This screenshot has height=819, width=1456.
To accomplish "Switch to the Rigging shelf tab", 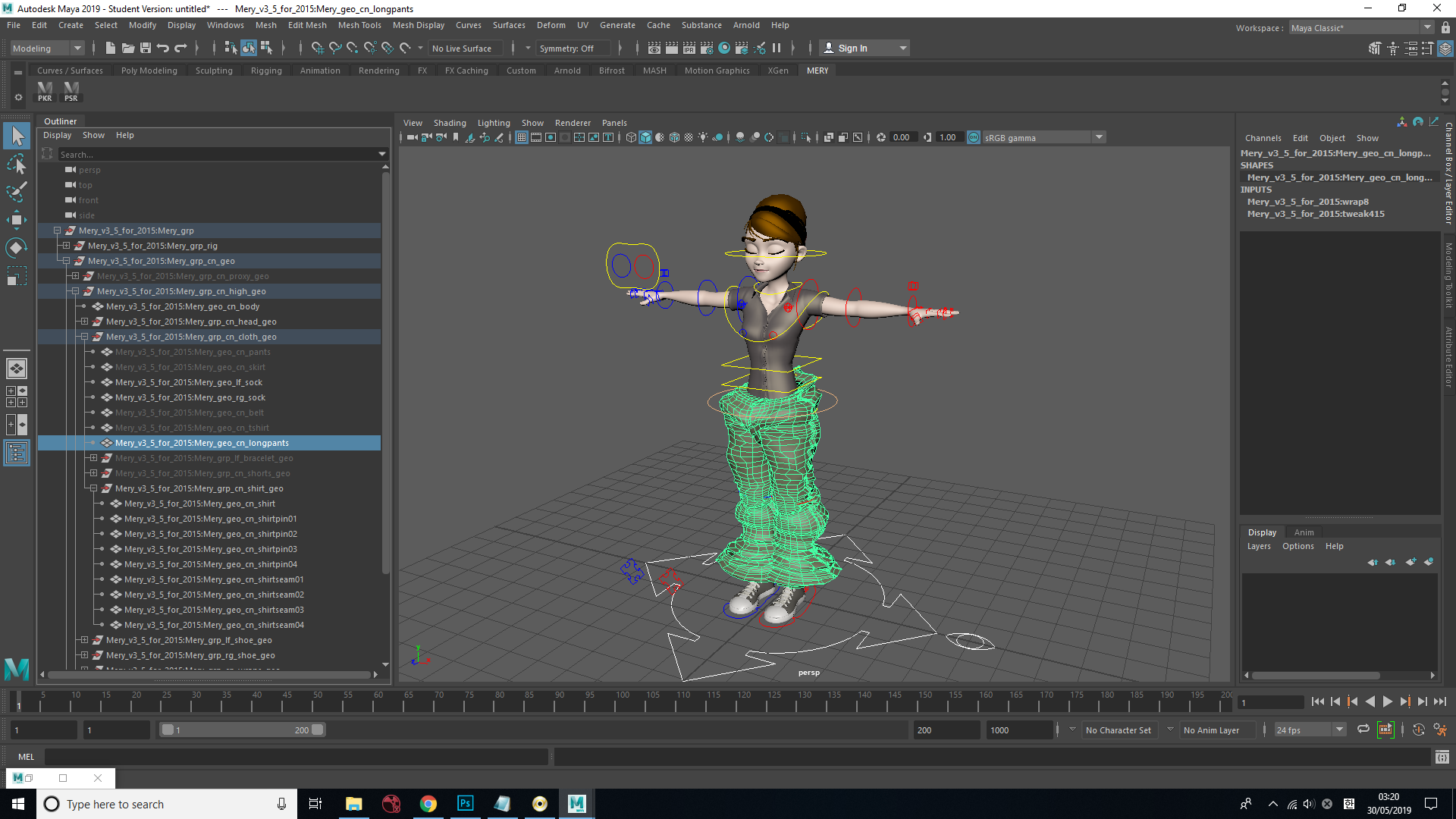I will (x=266, y=71).
